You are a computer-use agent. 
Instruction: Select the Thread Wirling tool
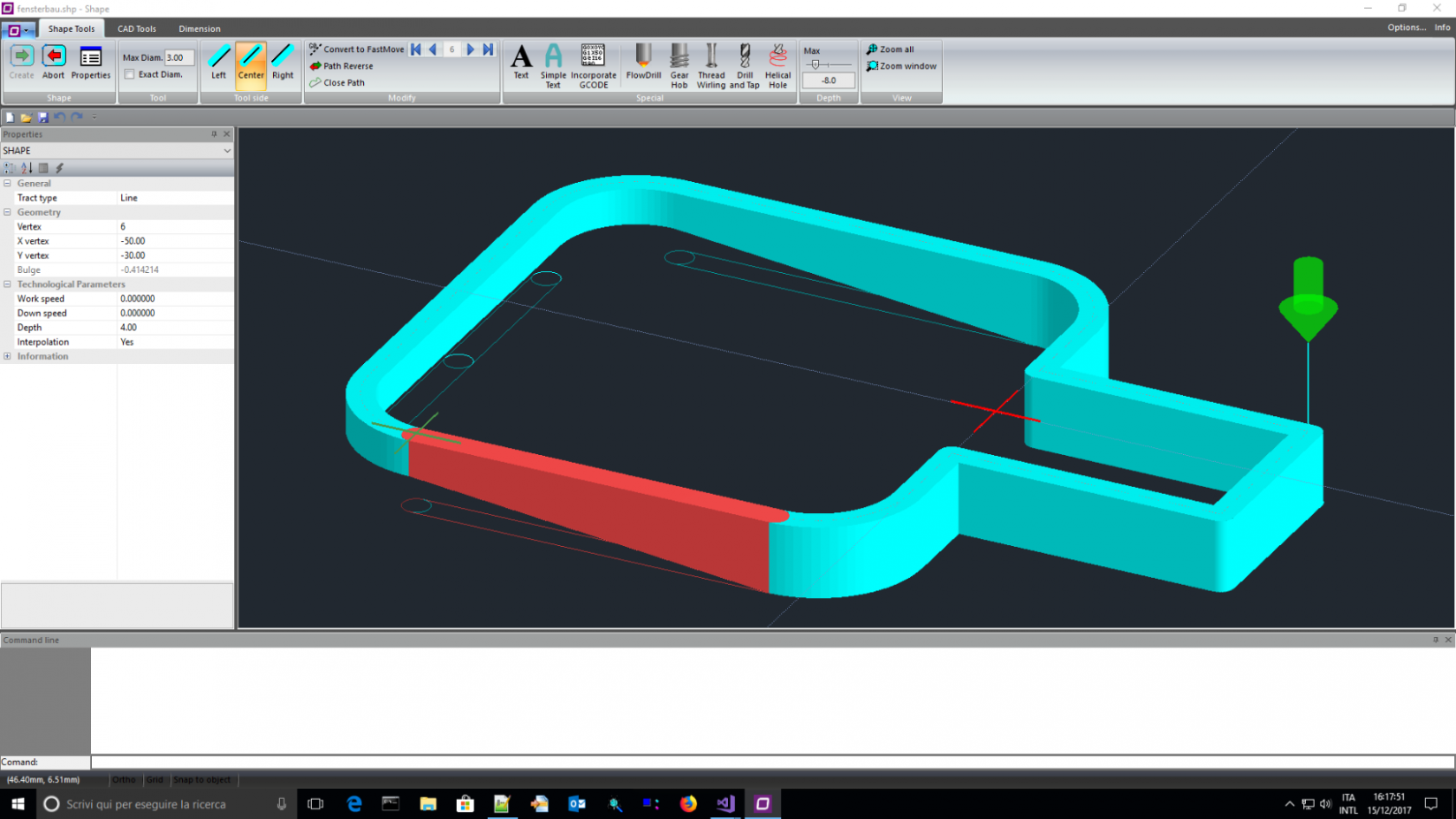coord(711,66)
